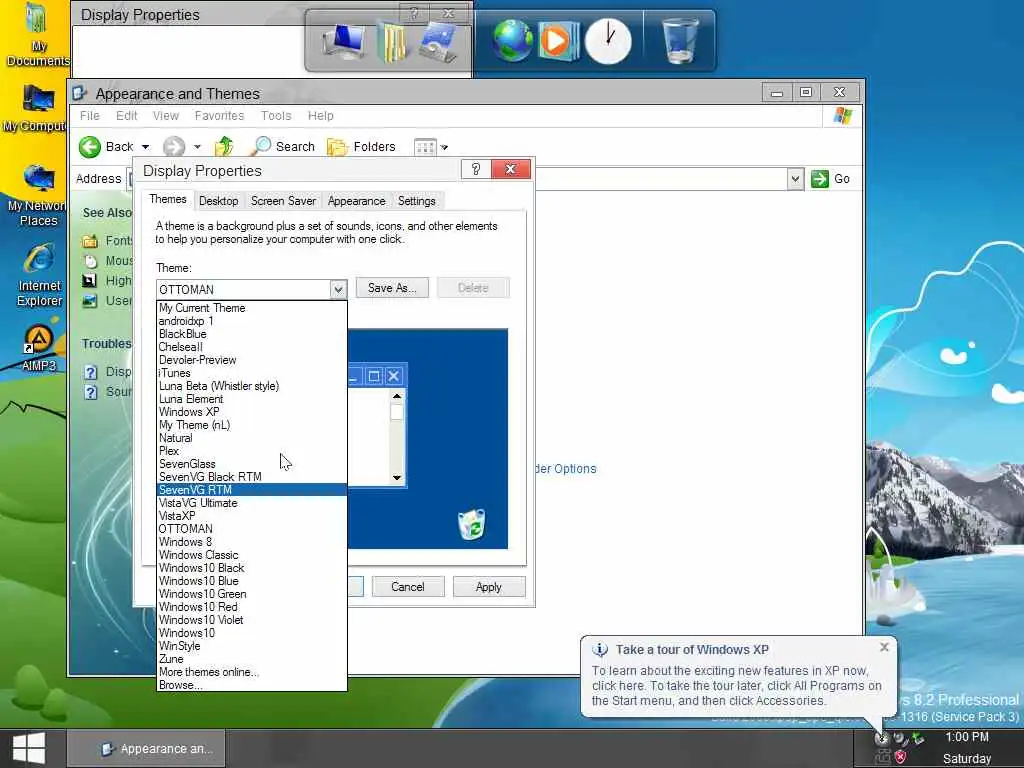Open My Computer desktop icon
This screenshot has width=1024, height=768.
37,108
